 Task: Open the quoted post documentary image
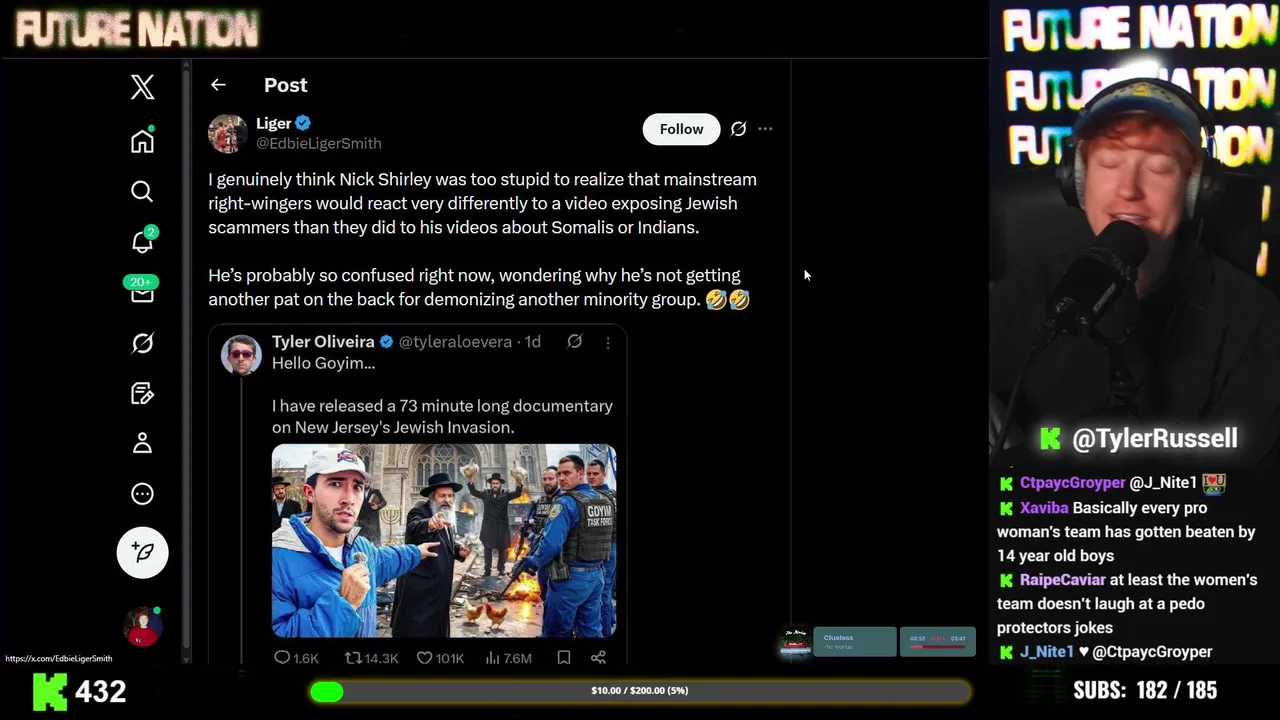coord(444,540)
